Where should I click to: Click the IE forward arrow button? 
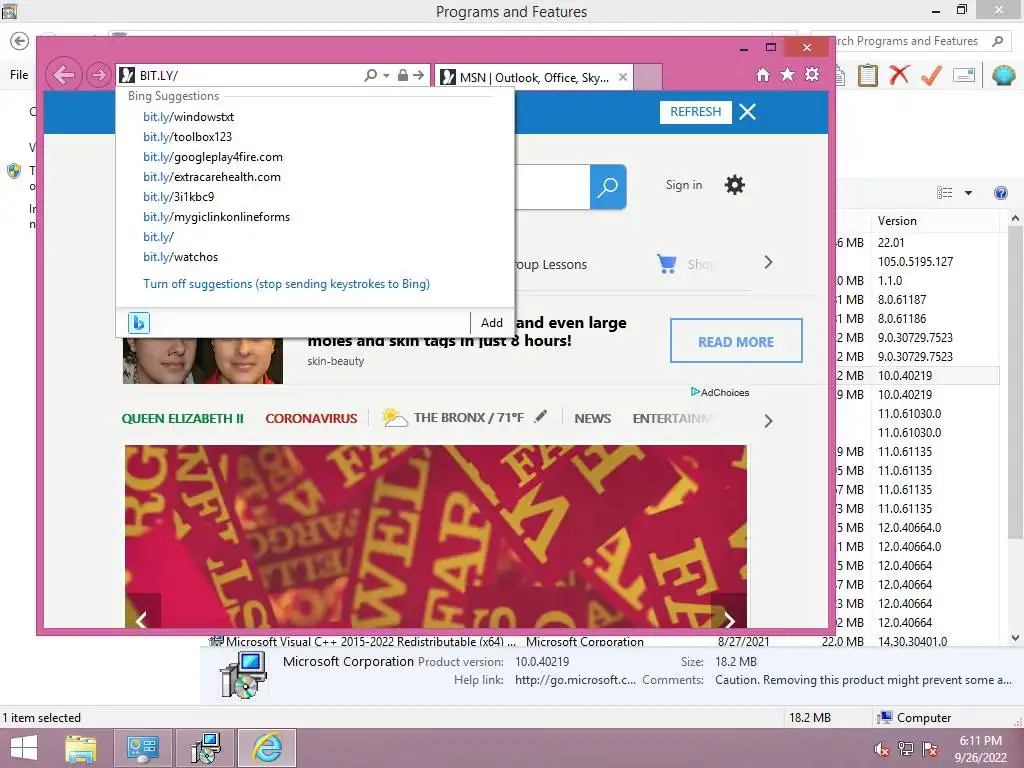pos(98,75)
